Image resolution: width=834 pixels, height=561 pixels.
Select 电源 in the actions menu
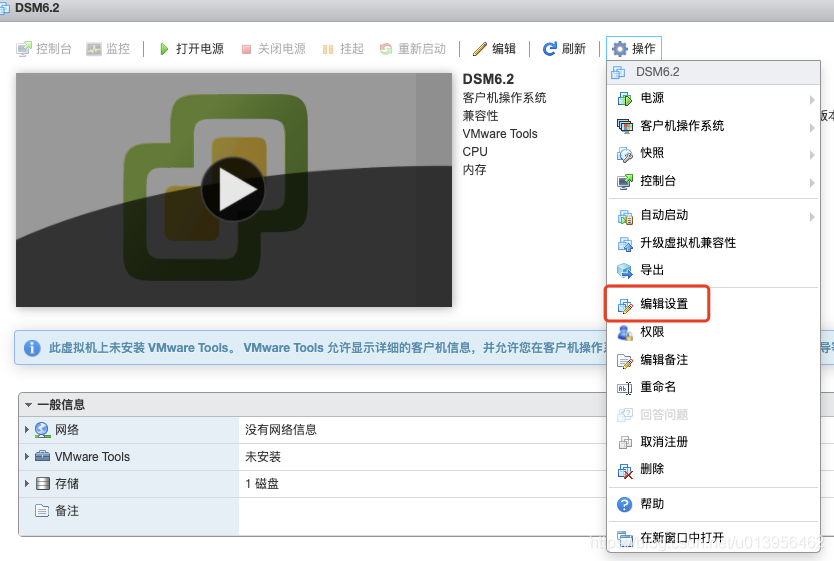pos(713,98)
